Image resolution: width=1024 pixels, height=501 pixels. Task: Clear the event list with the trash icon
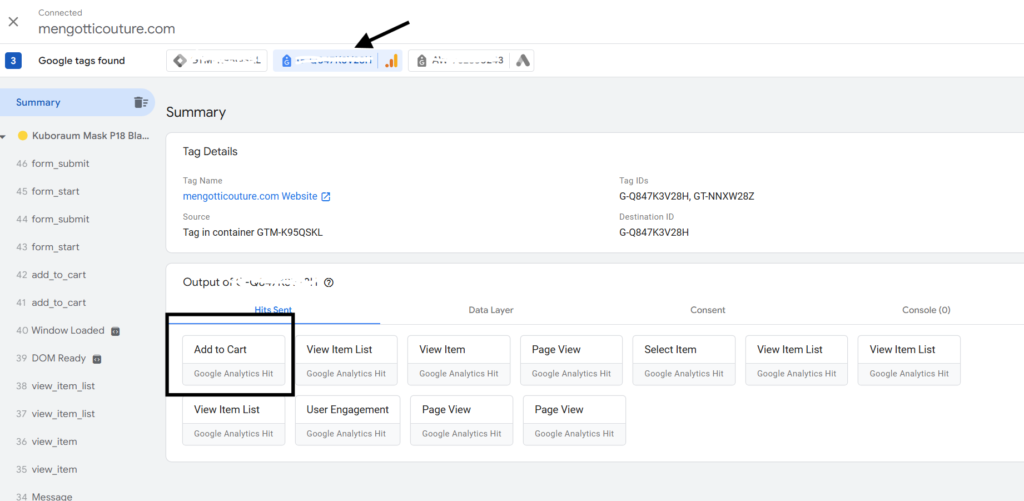click(140, 102)
